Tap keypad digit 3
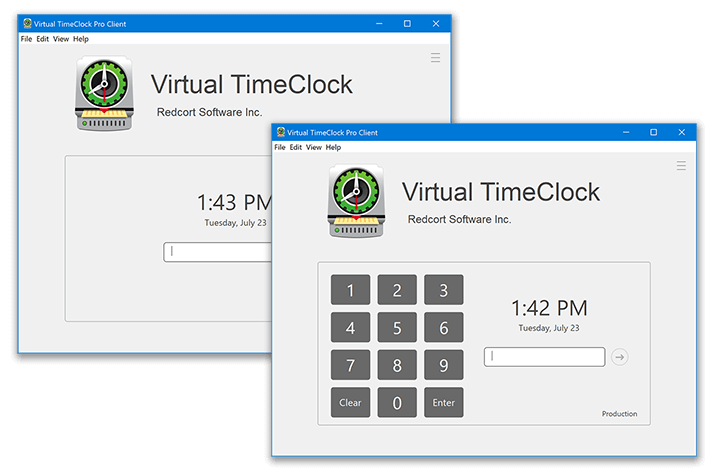The width and height of the screenshot is (713, 474). 444,290
